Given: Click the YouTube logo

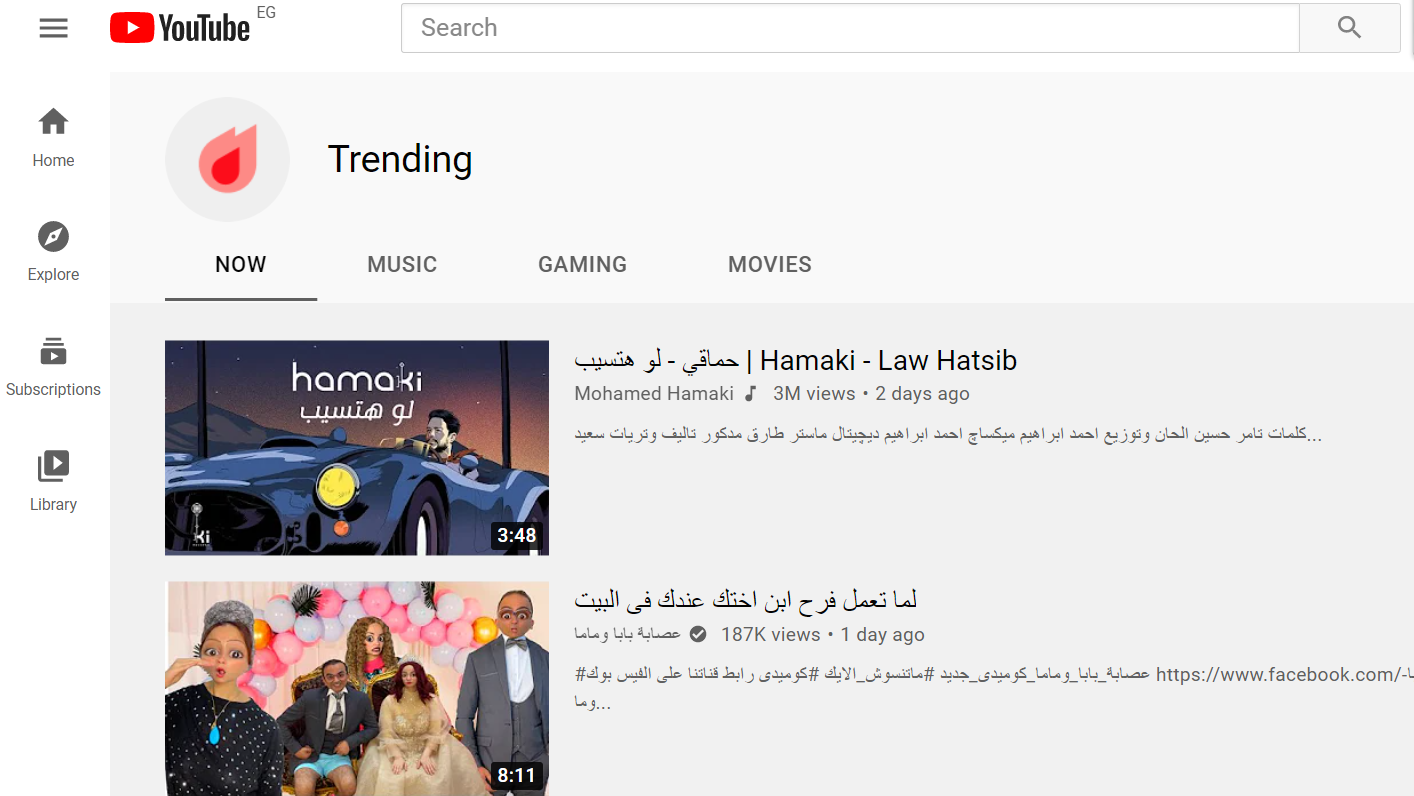Looking at the screenshot, I should [180, 28].
